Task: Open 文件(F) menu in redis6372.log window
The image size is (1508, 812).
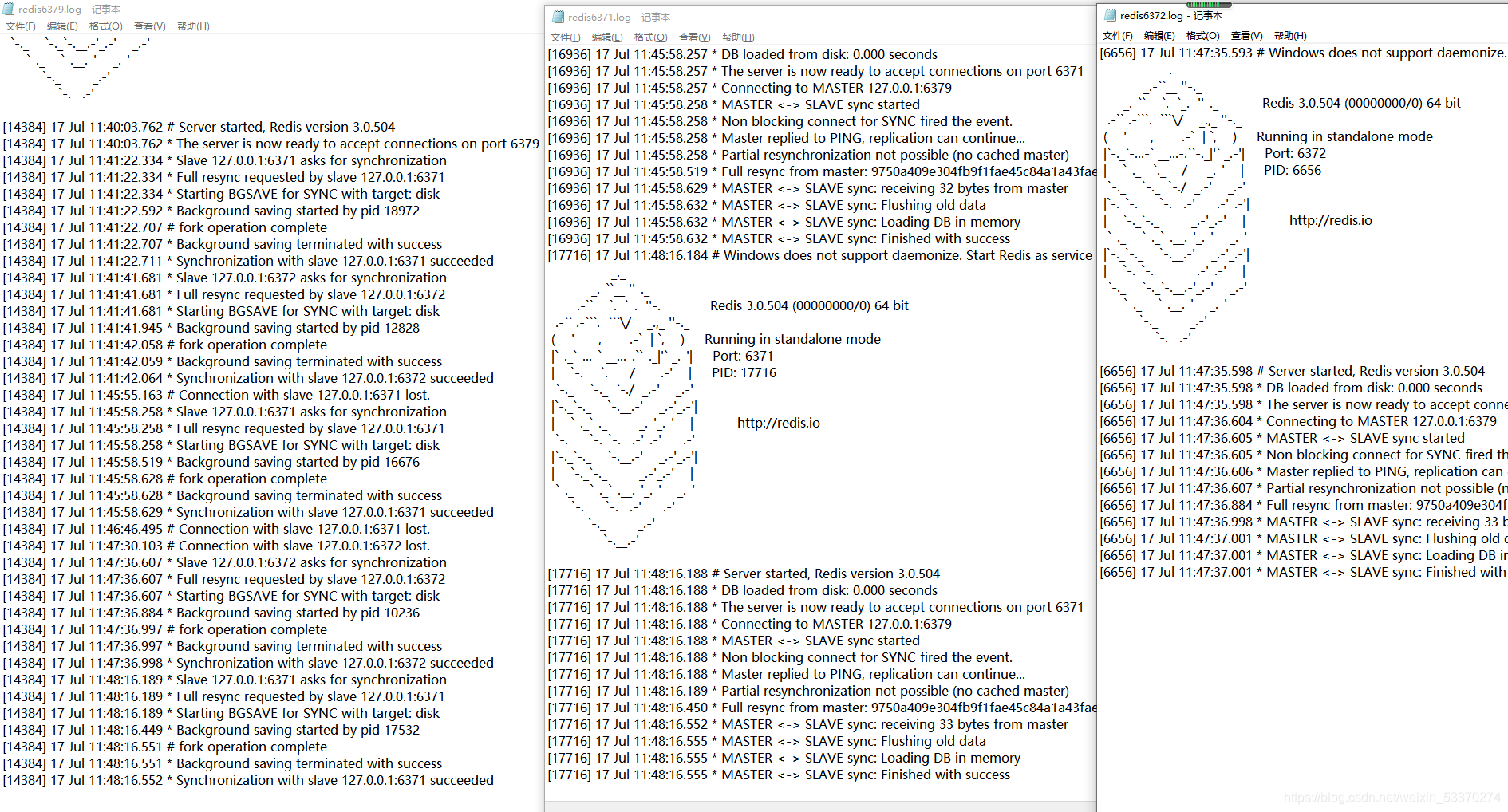Action: pyautogui.click(x=1118, y=36)
